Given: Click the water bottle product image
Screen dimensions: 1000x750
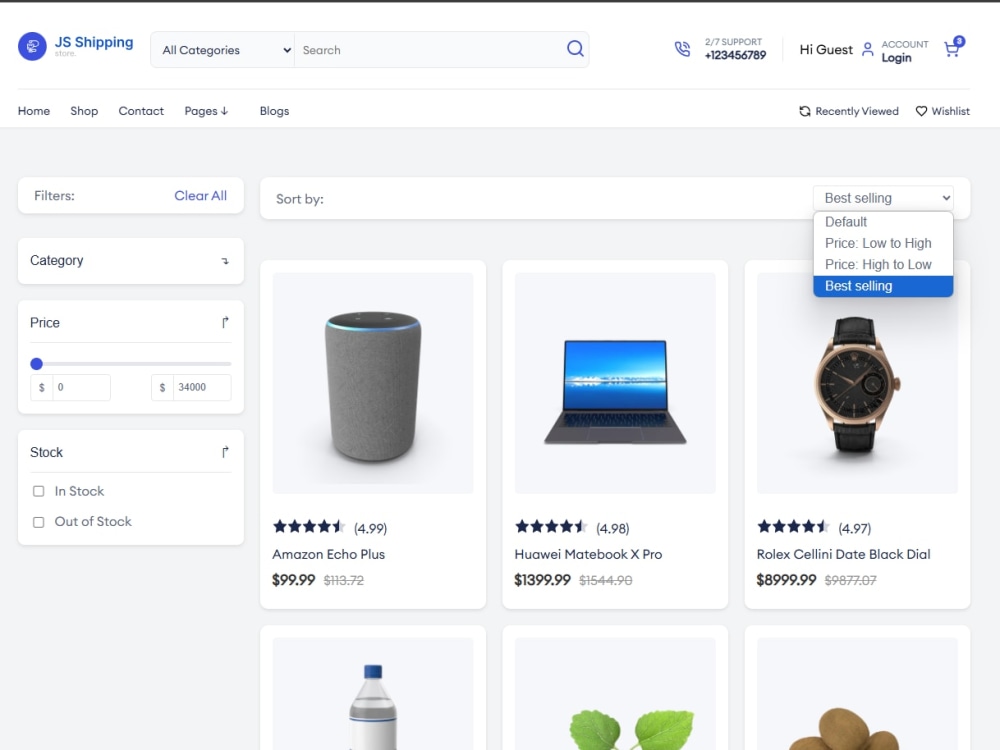Looking at the screenshot, I should click(x=372, y=694).
